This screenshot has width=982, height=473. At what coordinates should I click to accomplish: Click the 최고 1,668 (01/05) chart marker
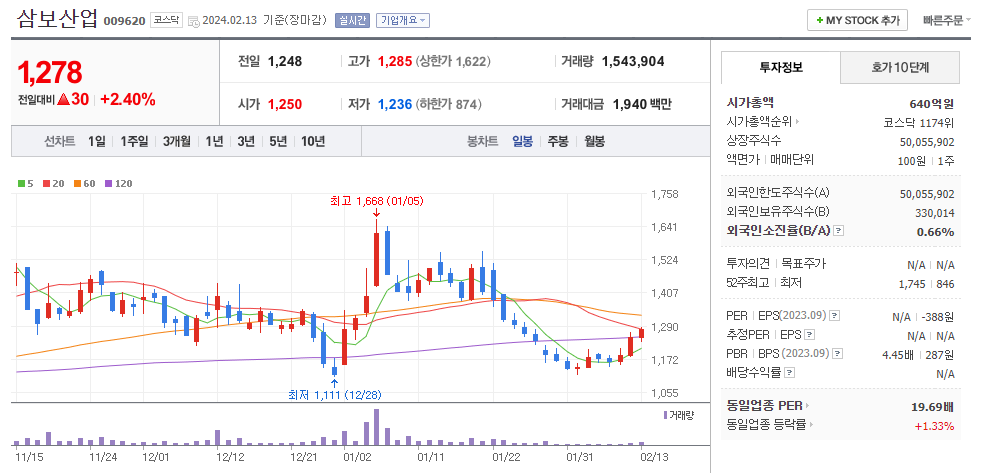376,201
